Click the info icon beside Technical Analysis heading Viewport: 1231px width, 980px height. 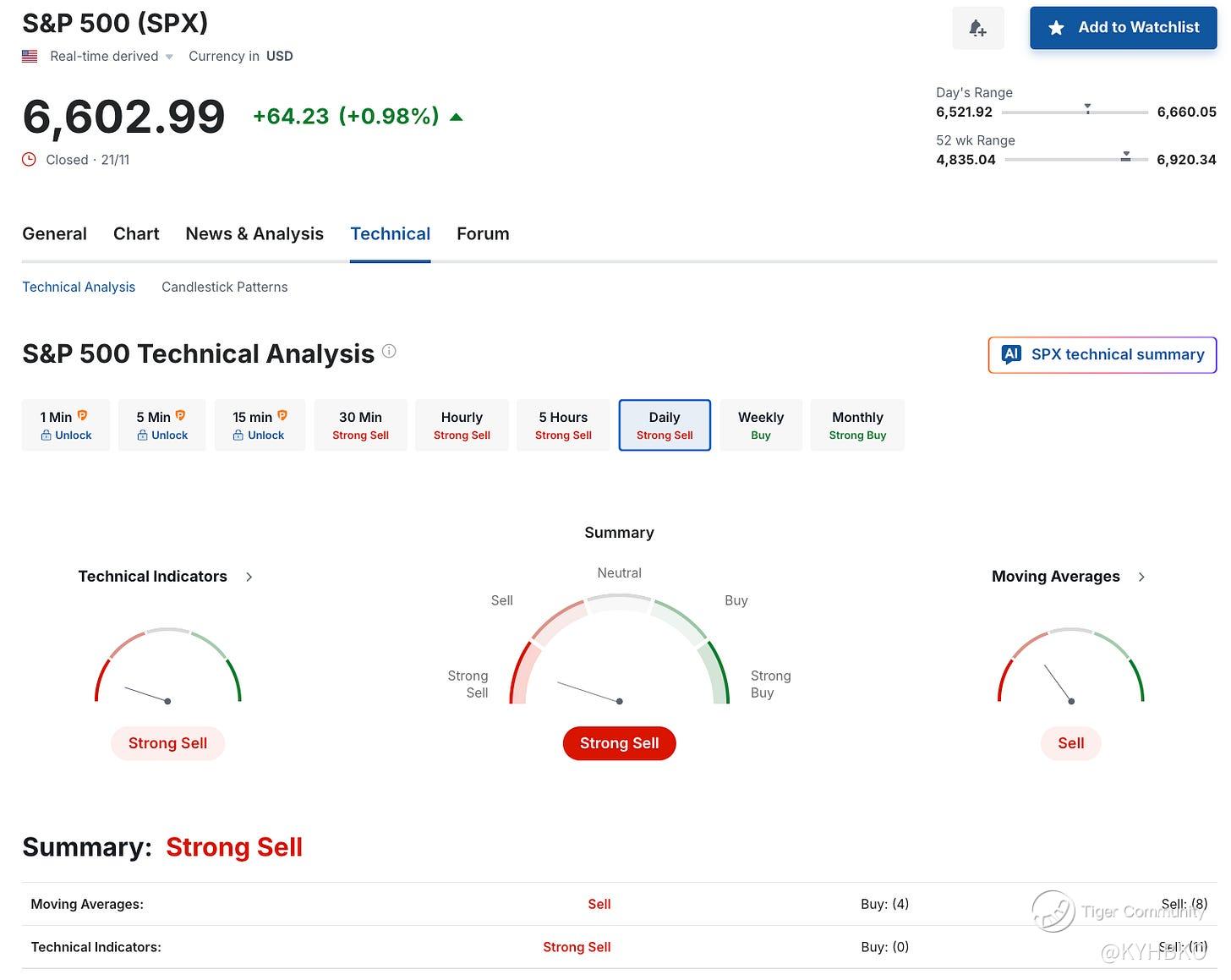(x=389, y=351)
